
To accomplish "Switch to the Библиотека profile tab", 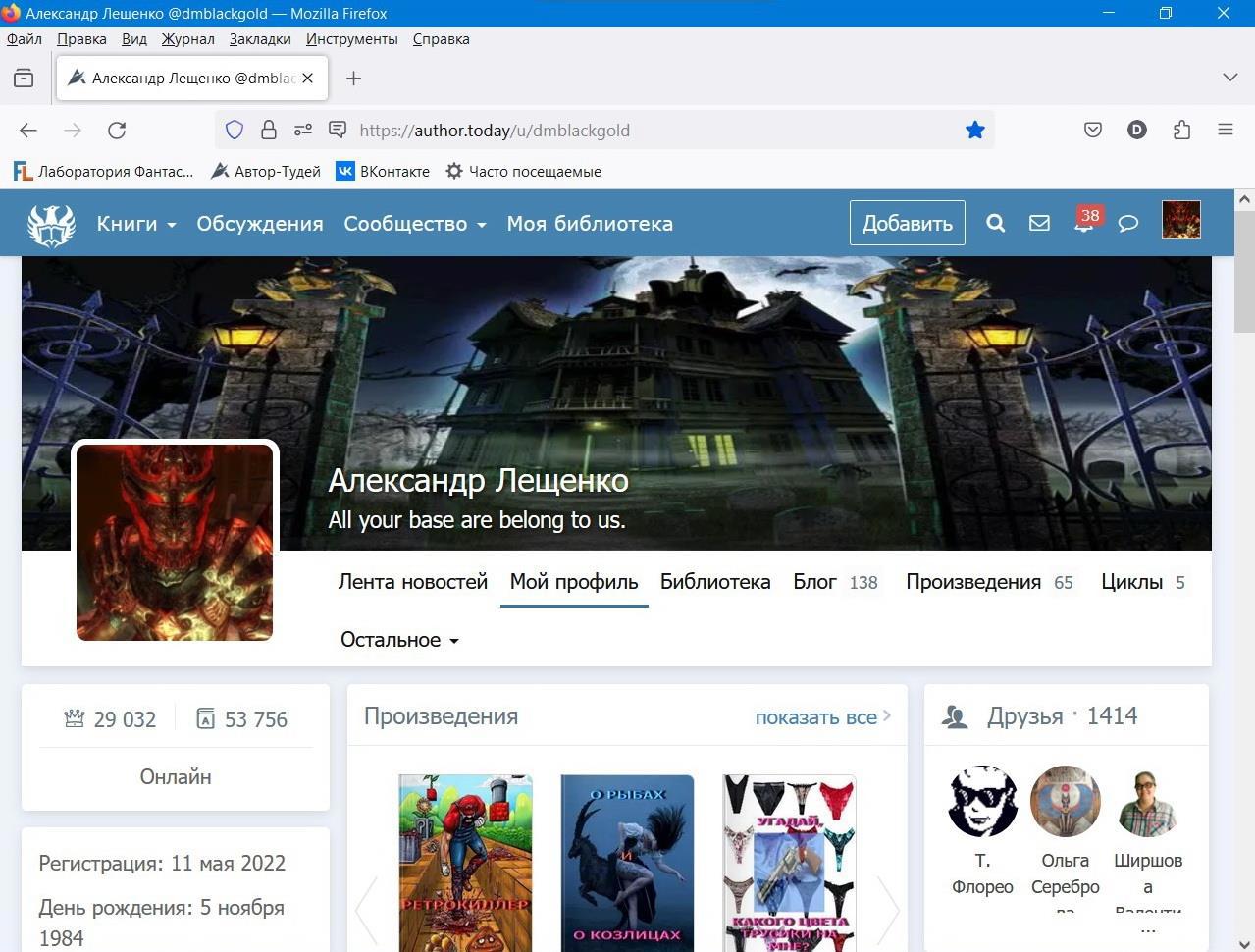I will coord(714,582).
